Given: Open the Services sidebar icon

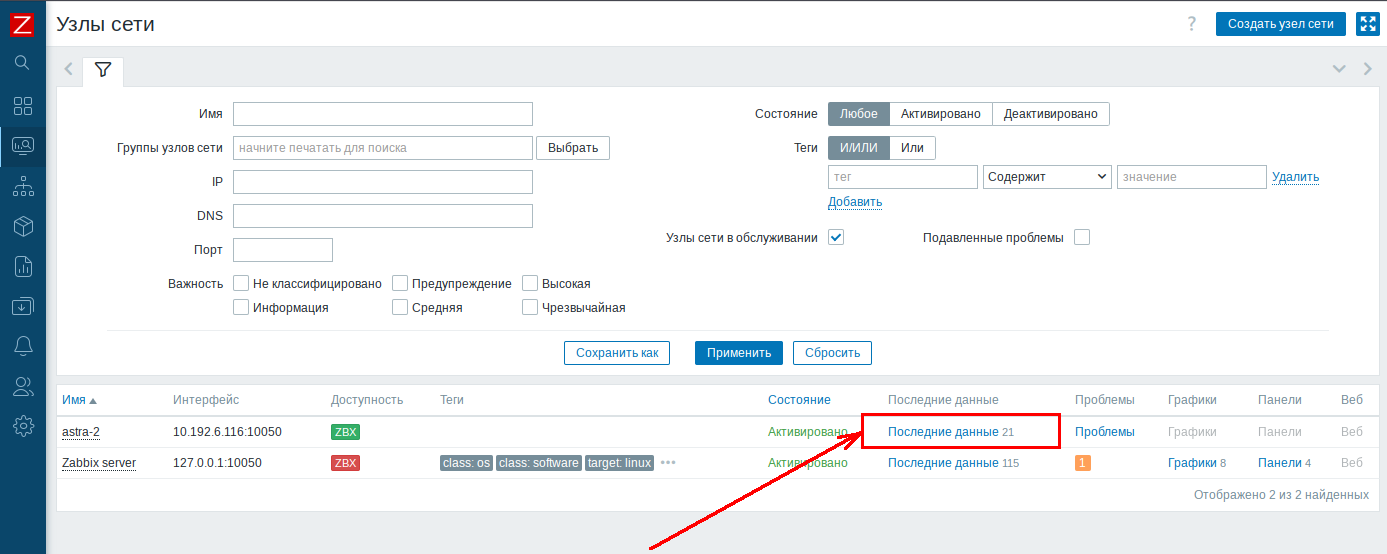Looking at the screenshot, I should [x=22, y=186].
